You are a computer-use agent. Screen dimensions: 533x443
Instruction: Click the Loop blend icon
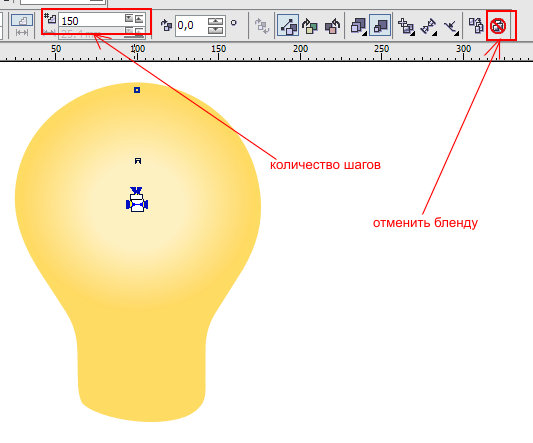pyautogui.click(x=262, y=26)
